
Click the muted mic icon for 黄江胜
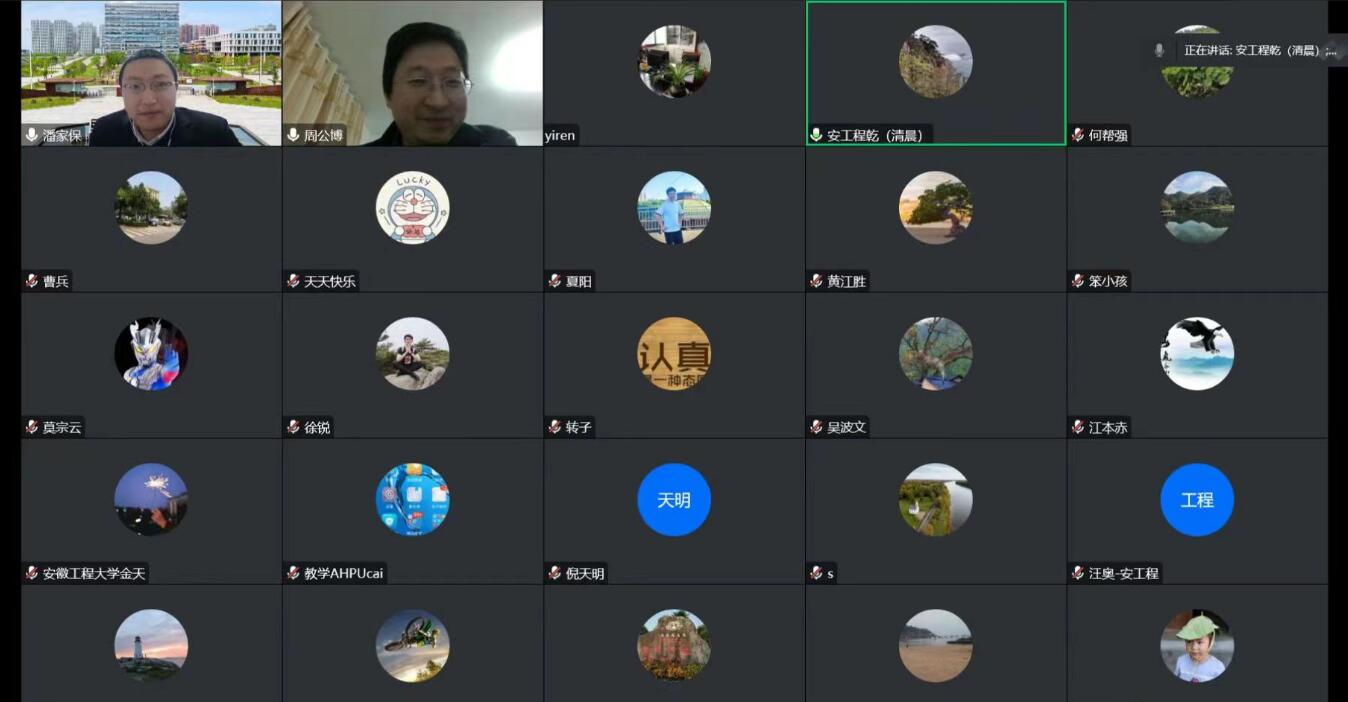point(816,281)
